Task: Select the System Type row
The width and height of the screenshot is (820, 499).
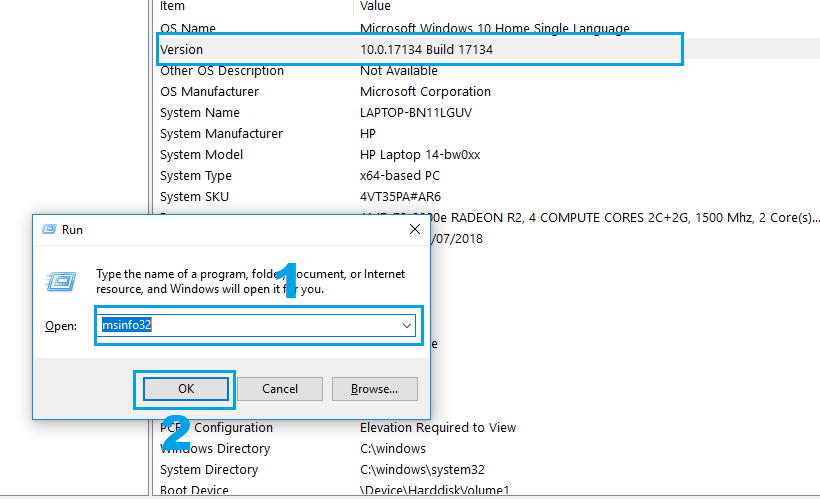Action: [194, 176]
